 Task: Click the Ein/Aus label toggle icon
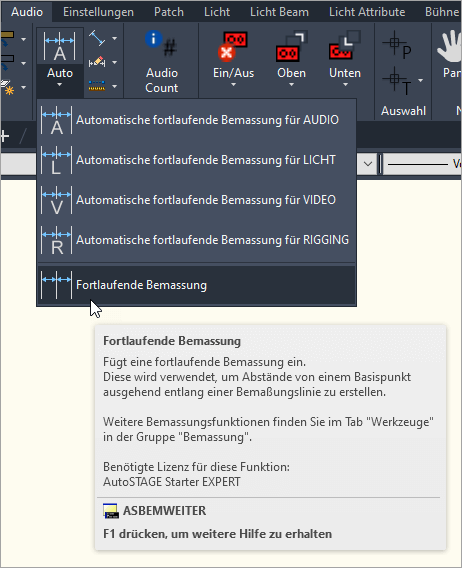233,46
